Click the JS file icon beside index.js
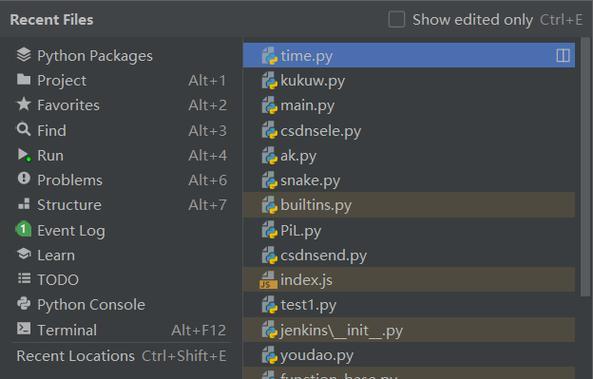Image resolution: width=593 pixels, height=379 pixels. point(268,280)
